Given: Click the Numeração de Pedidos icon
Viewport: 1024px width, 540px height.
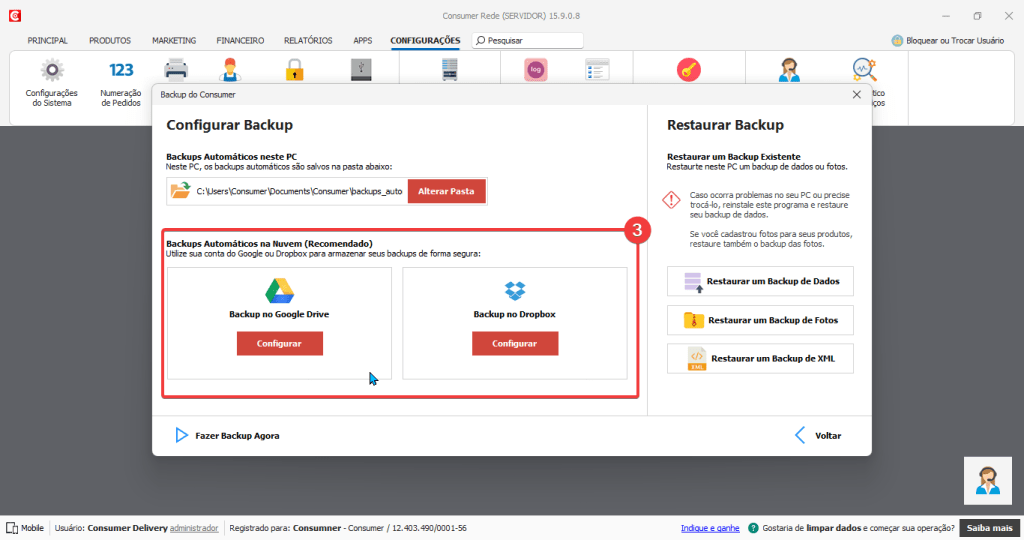Looking at the screenshot, I should (121, 71).
